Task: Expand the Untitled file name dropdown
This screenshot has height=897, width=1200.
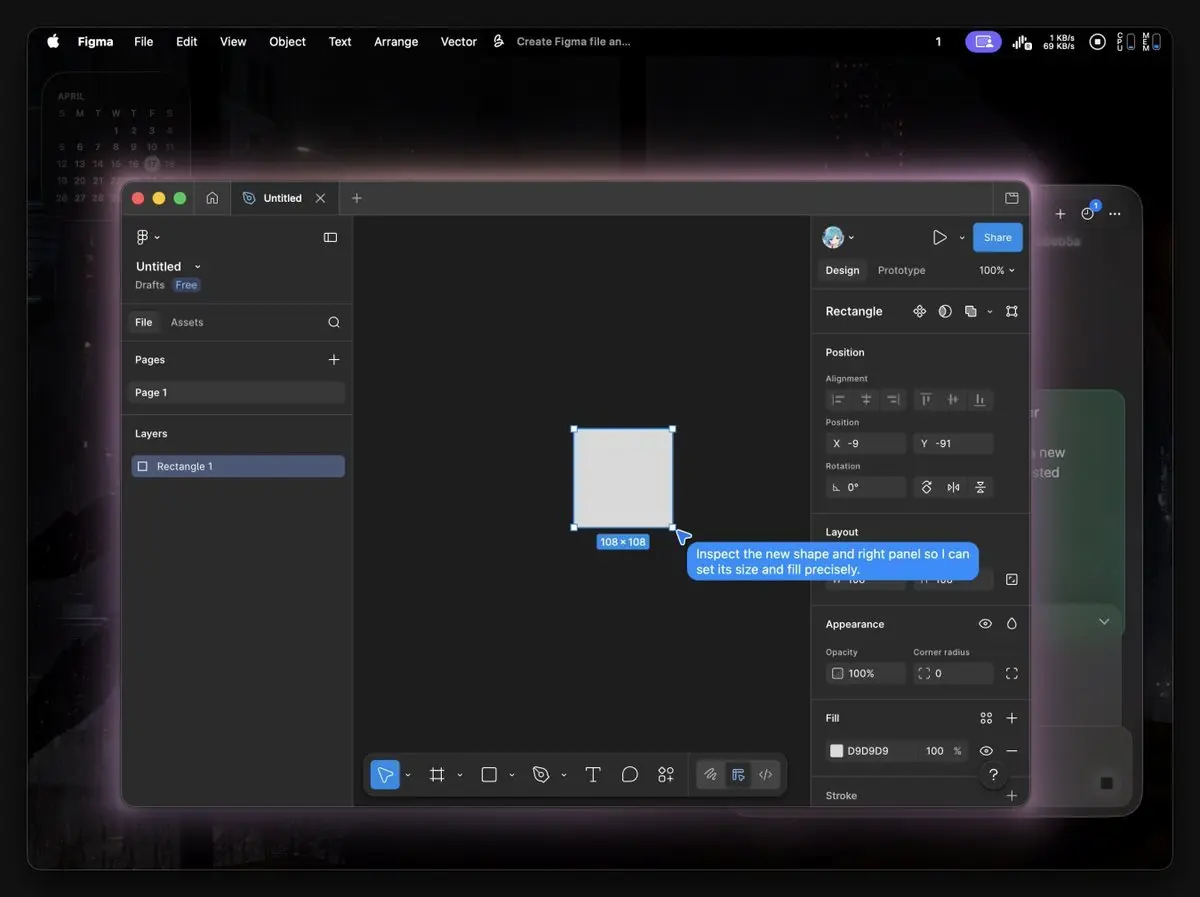Action: pyautogui.click(x=197, y=267)
